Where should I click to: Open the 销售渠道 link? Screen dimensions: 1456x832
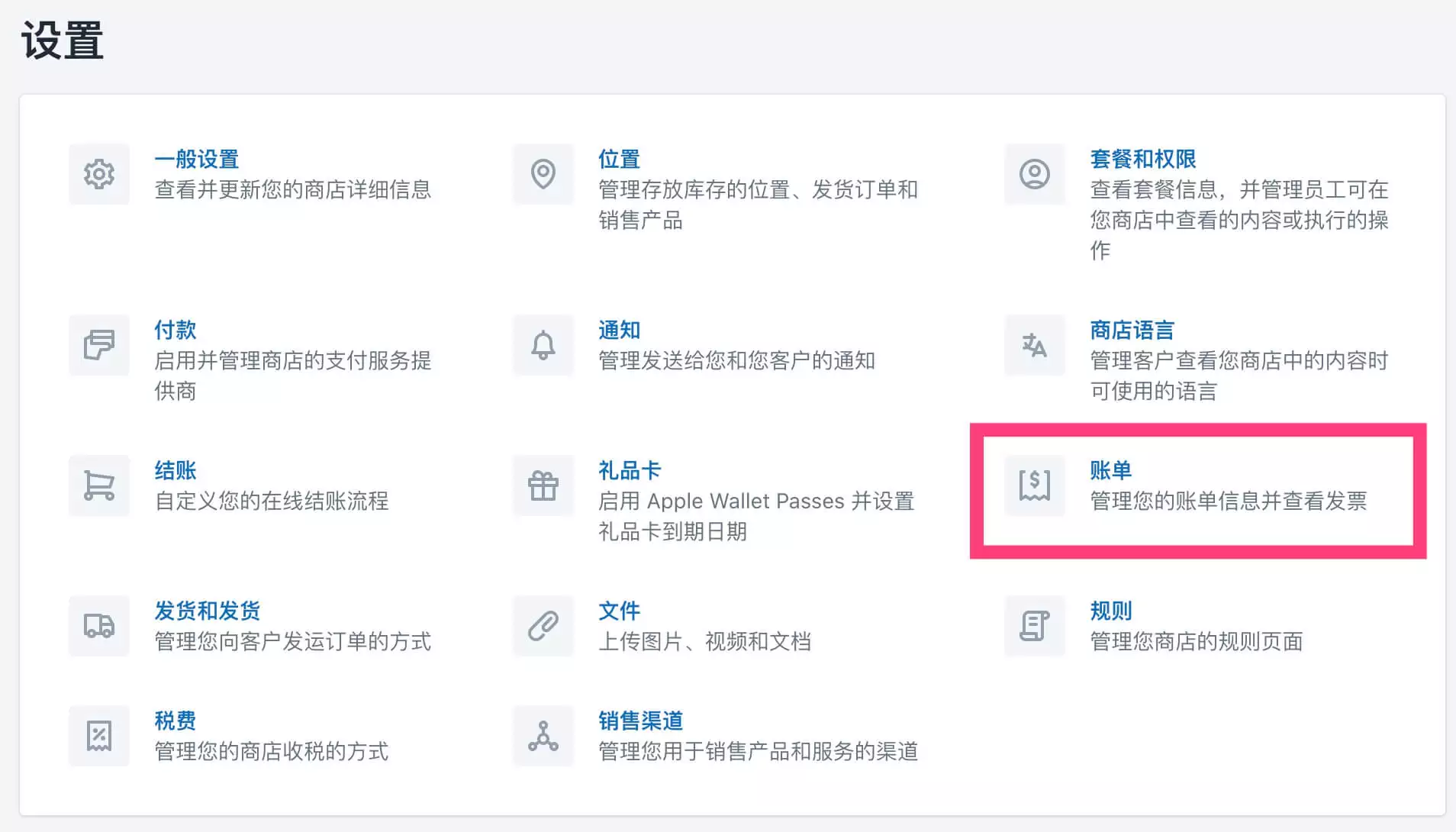[x=640, y=721]
